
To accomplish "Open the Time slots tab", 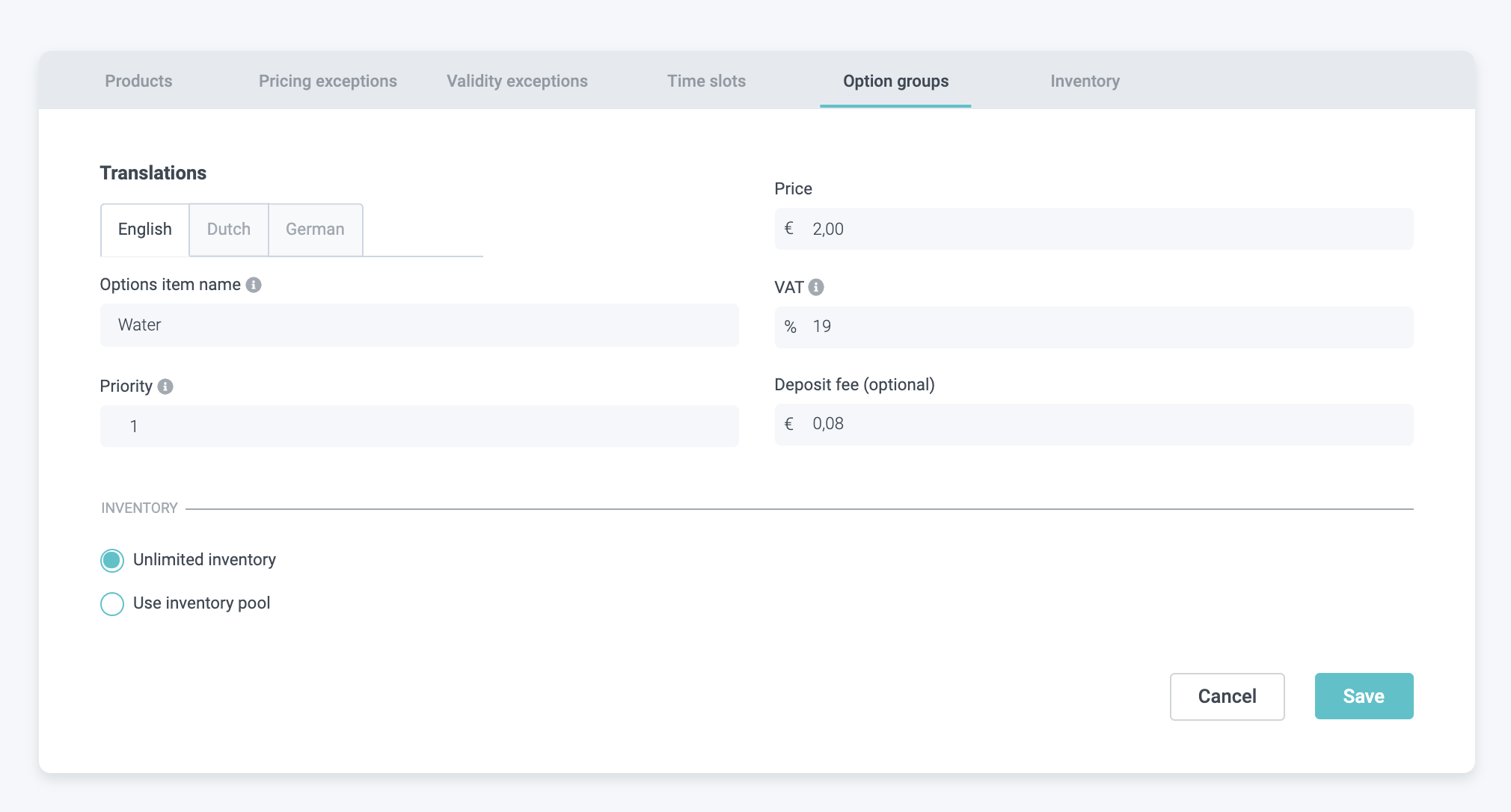I will click(706, 81).
